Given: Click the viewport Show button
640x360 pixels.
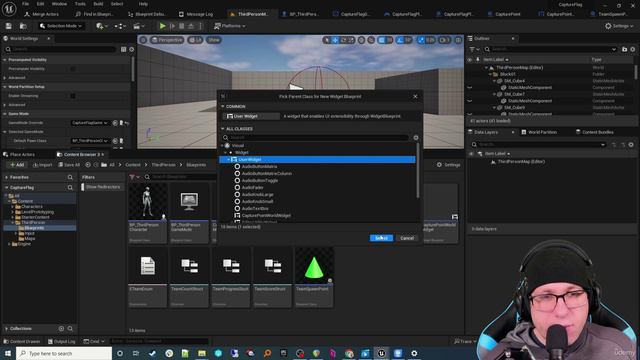Looking at the screenshot, I should (x=213, y=40).
